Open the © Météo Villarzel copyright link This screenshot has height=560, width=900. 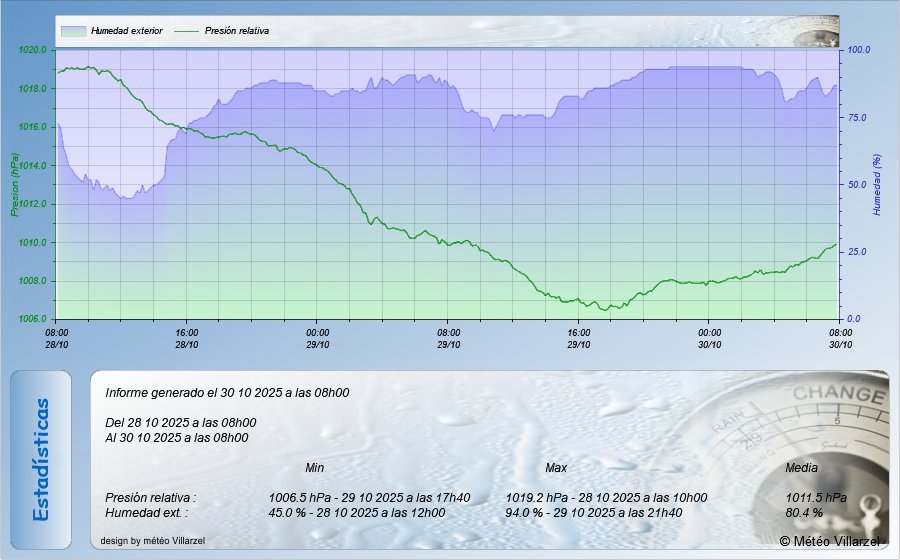click(x=830, y=541)
